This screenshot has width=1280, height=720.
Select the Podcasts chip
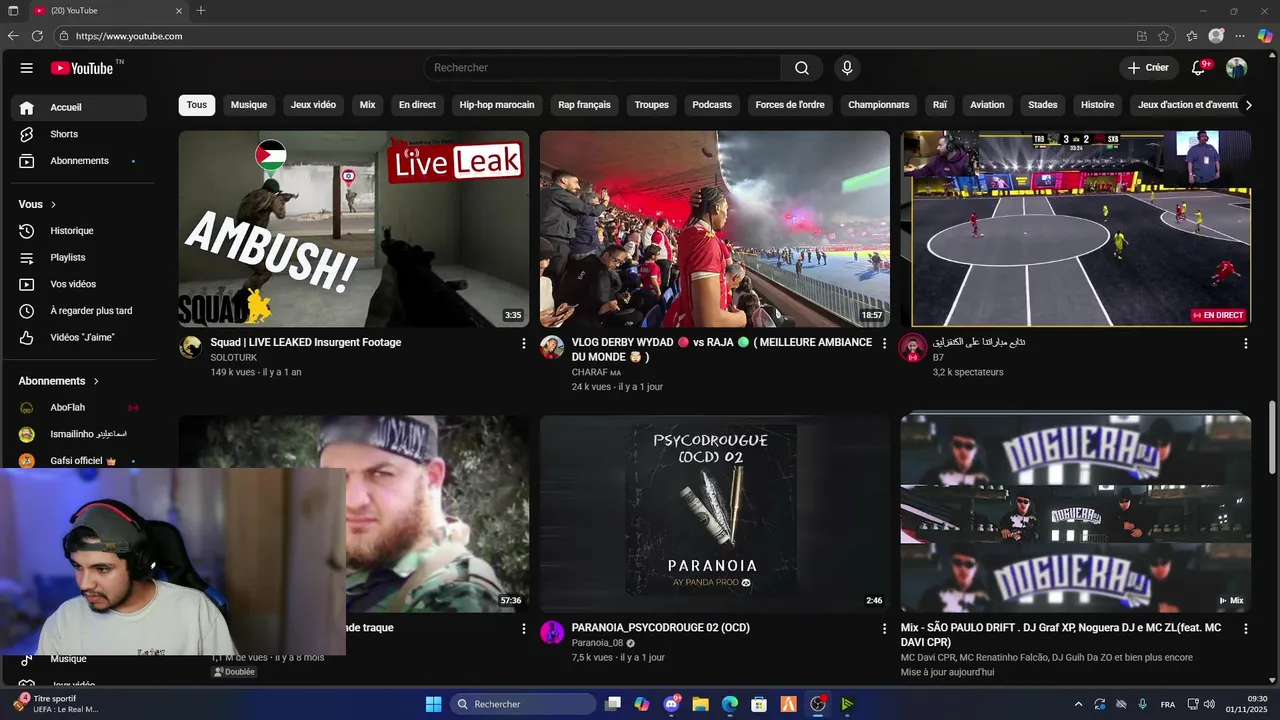tap(712, 105)
